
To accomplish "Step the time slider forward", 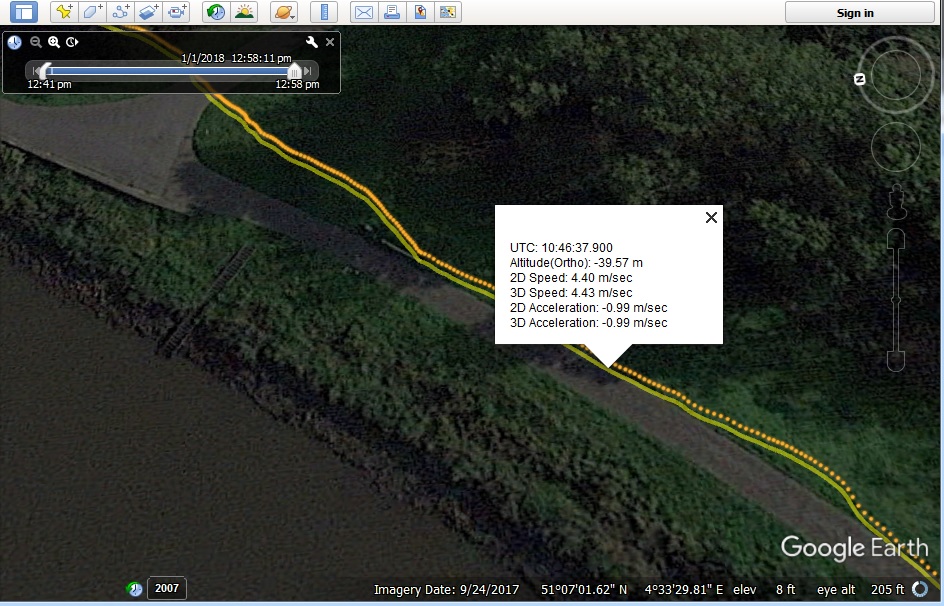I will [x=308, y=70].
